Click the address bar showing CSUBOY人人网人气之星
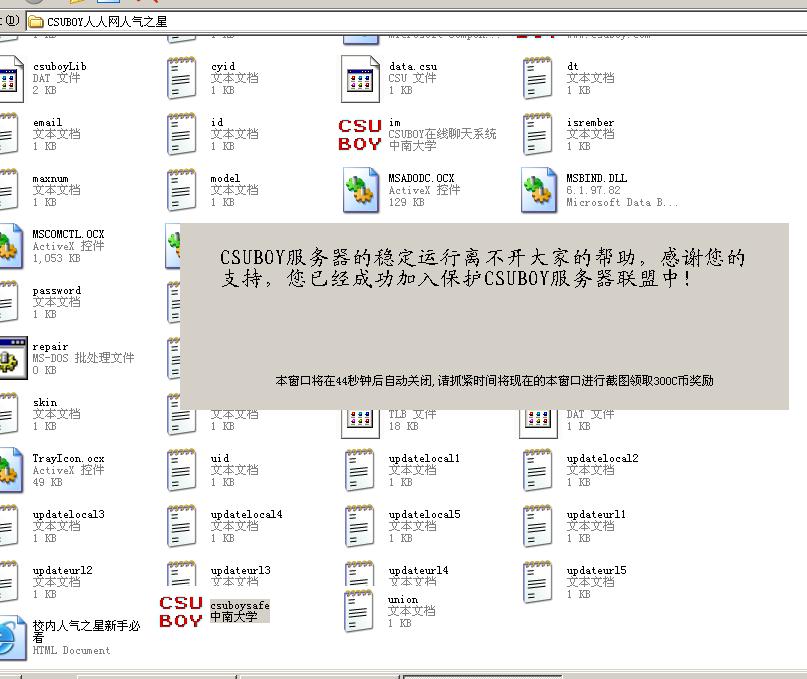The height and width of the screenshot is (679, 807). point(416,22)
